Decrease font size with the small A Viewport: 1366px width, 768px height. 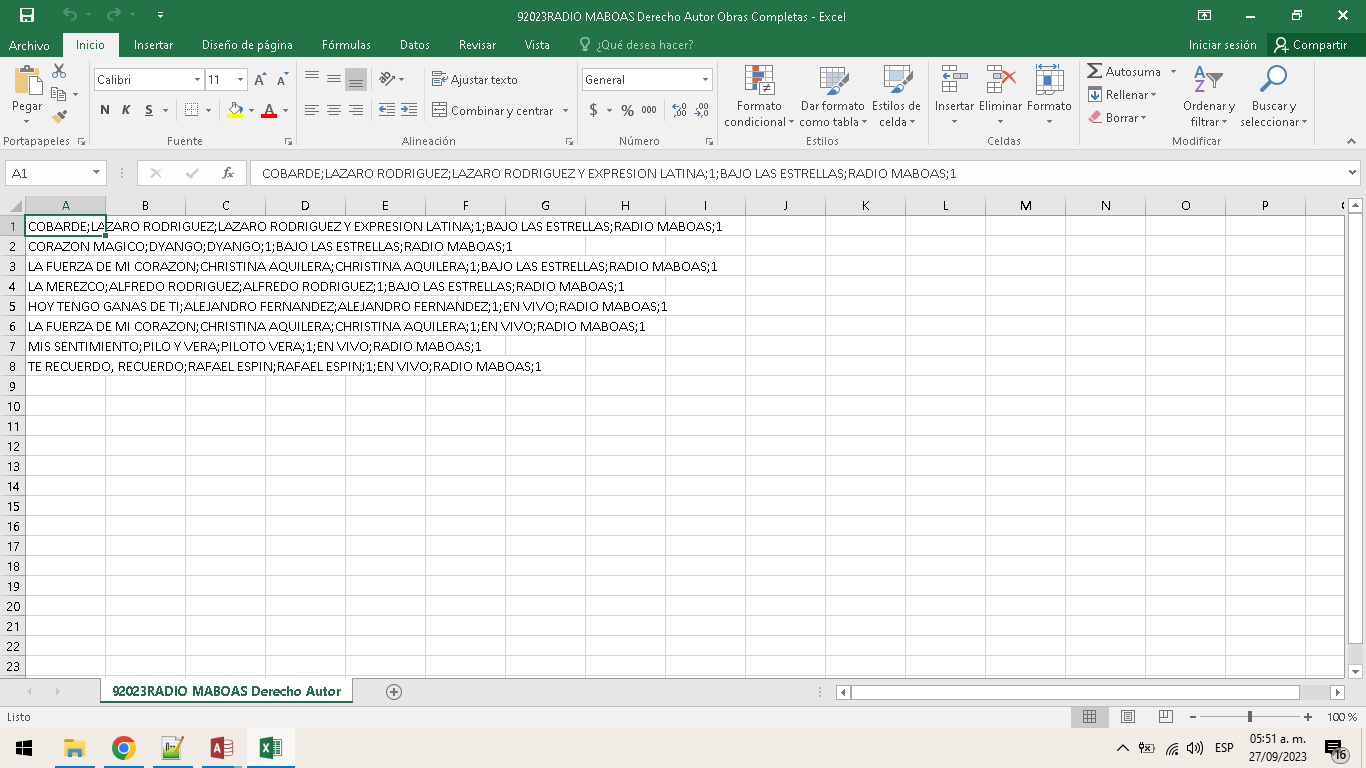[285, 79]
